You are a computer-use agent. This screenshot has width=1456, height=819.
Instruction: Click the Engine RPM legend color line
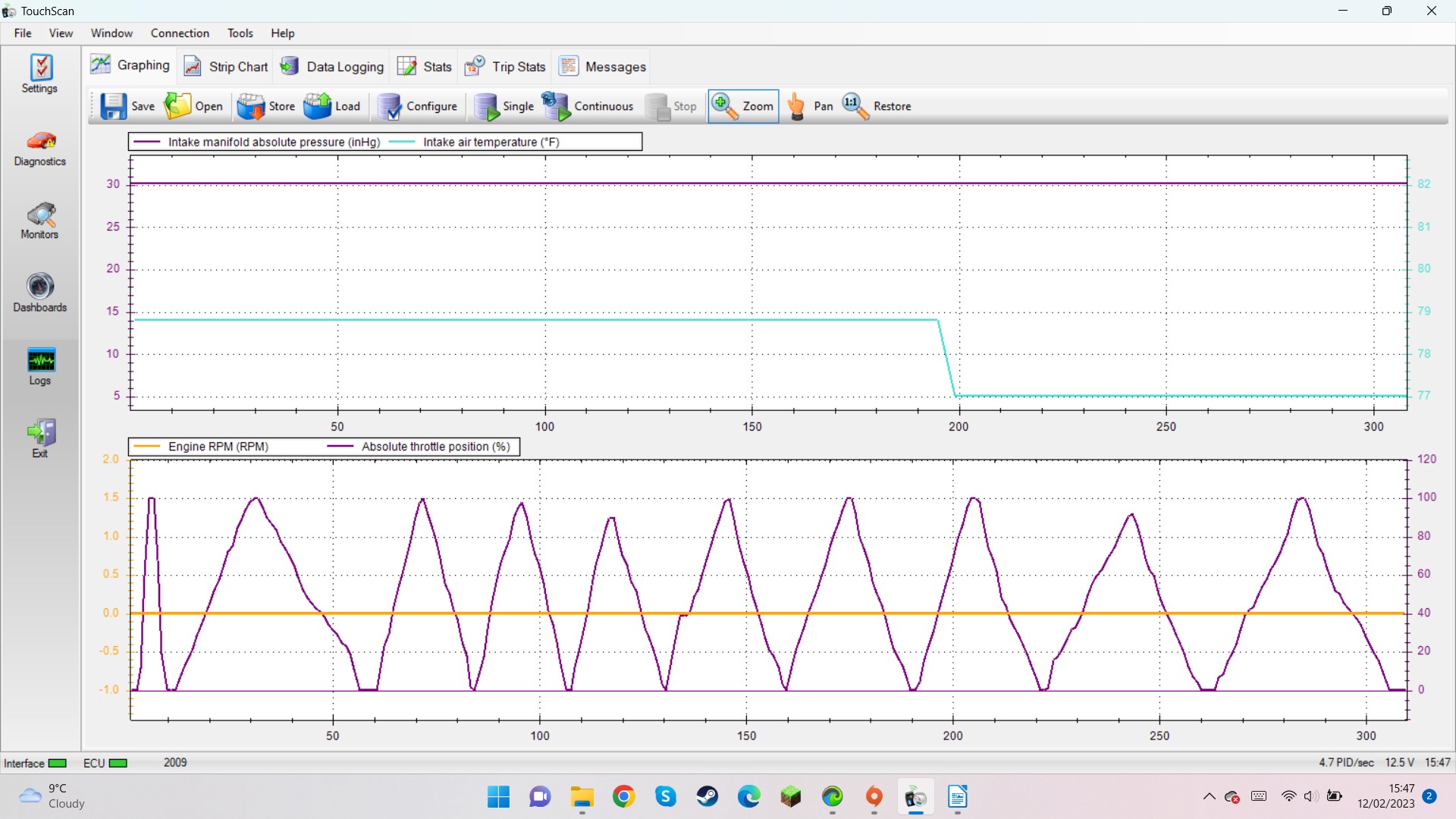(146, 447)
